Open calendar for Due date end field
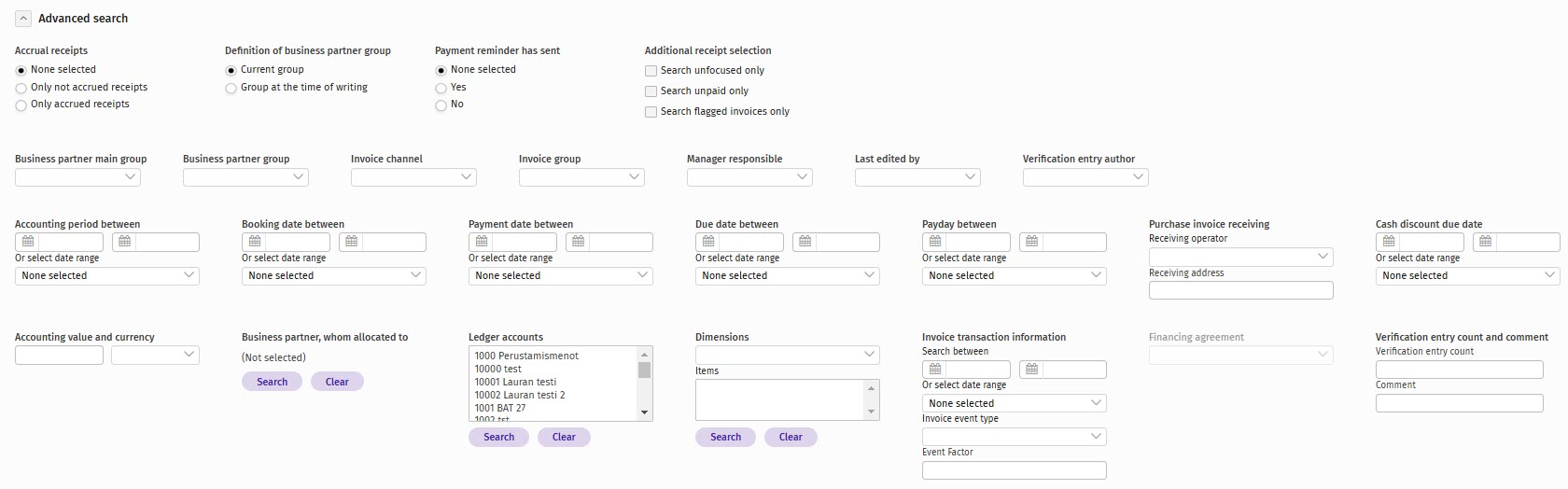Screen dimensions: 1568x489 click(x=805, y=242)
